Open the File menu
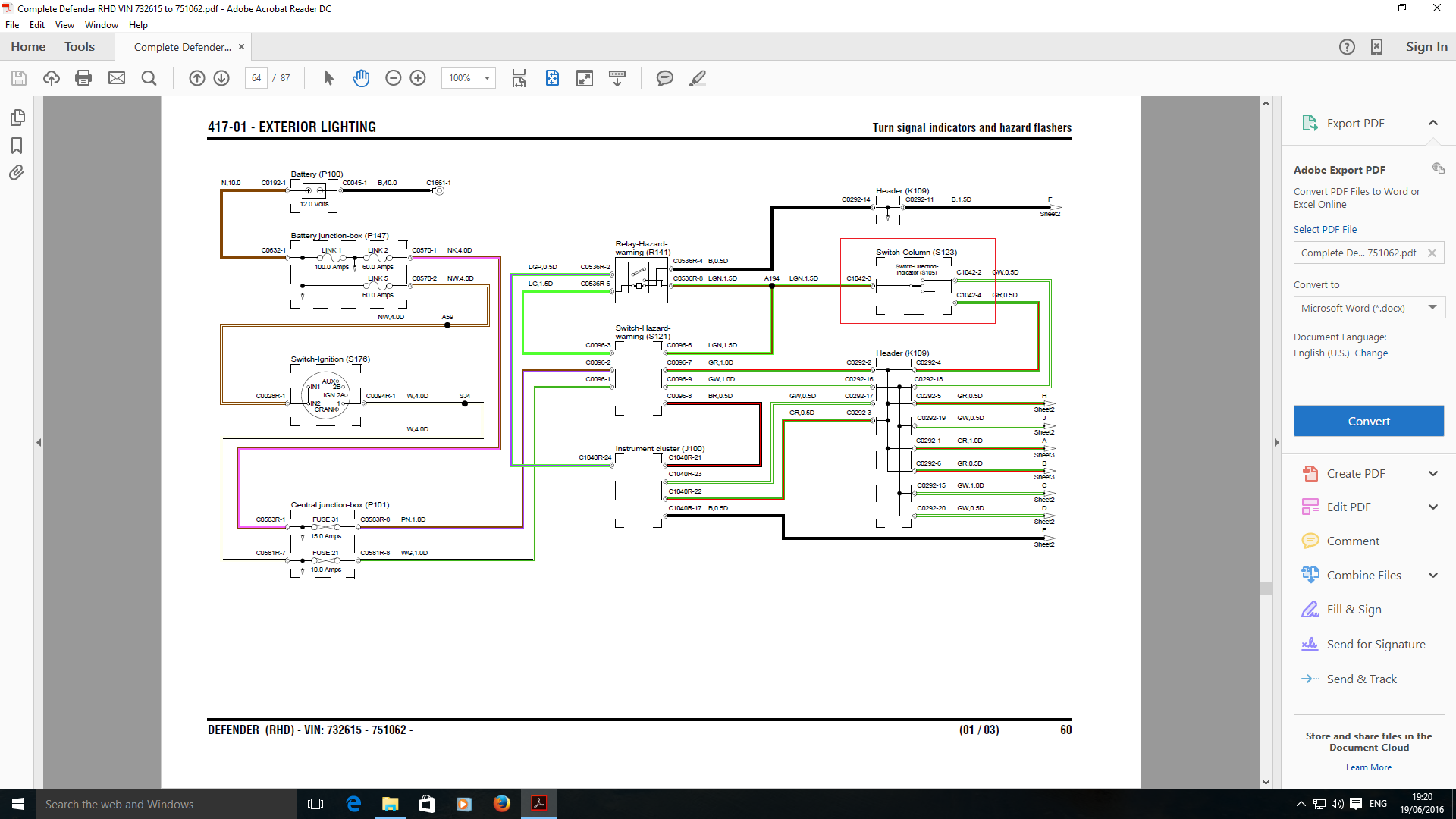 (12, 25)
